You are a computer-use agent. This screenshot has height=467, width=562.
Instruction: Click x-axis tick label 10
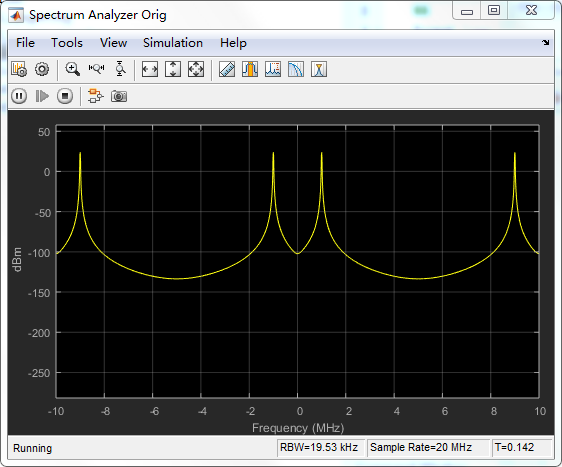(x=540, y=411)
